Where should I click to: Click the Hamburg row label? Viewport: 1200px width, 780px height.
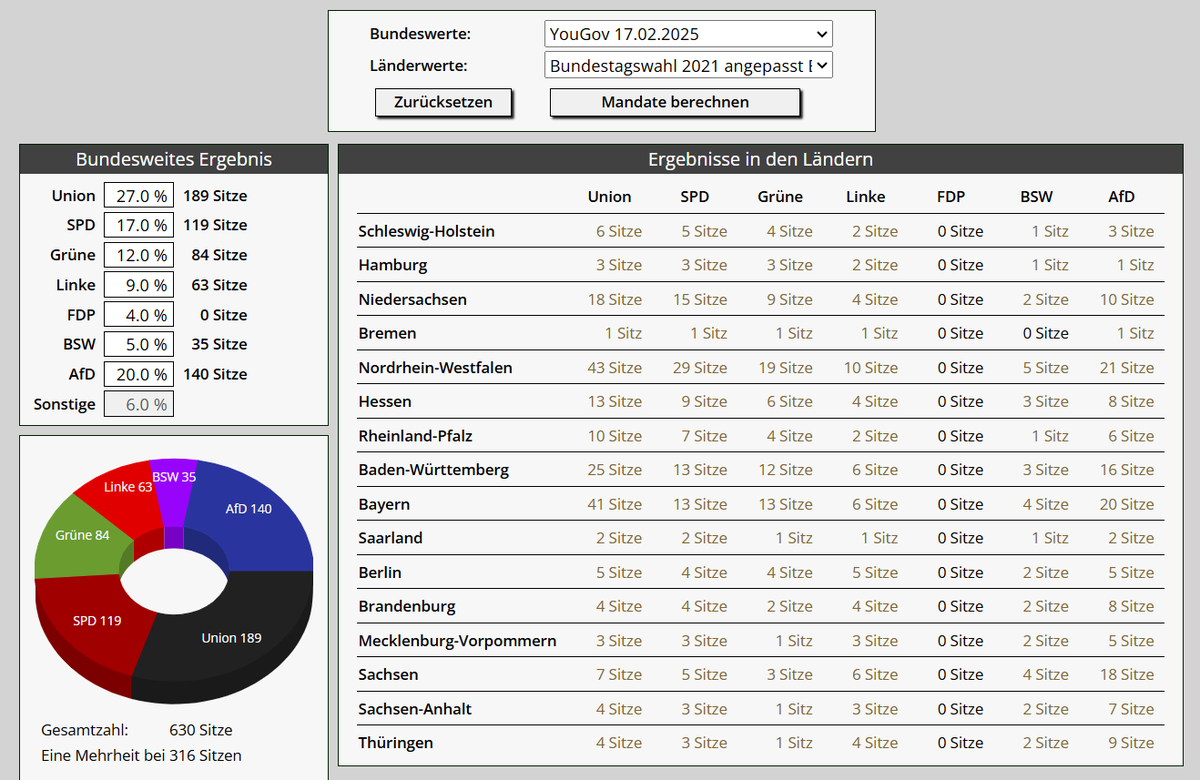(x=393, y=265)
